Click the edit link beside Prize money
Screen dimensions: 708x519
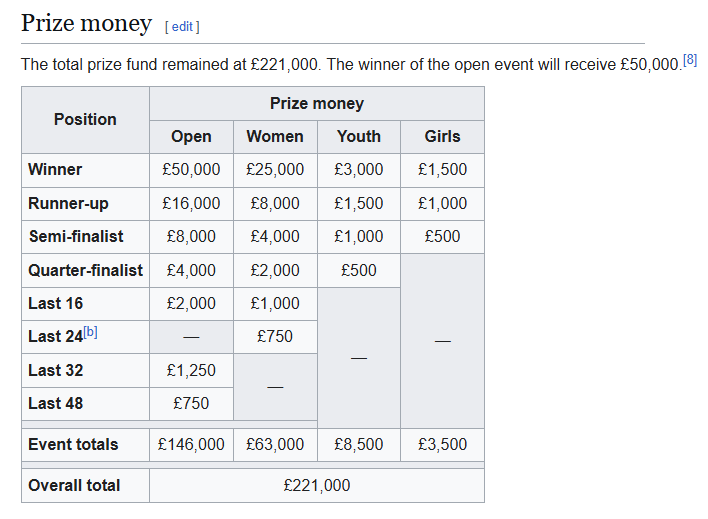point(182,27)
